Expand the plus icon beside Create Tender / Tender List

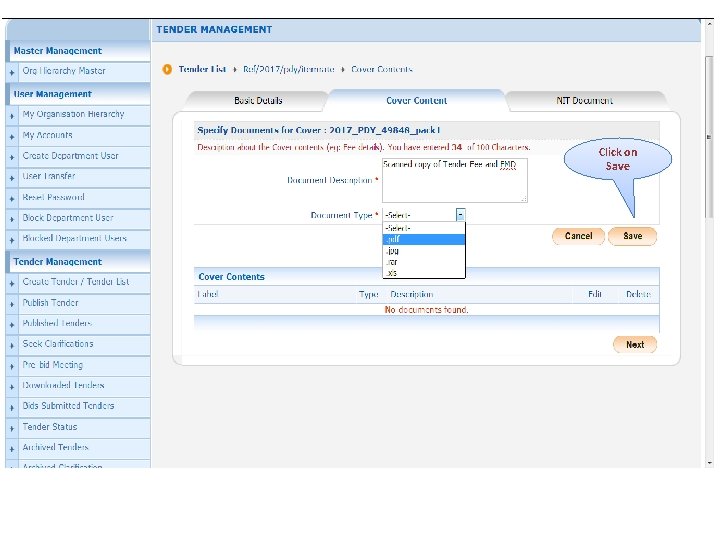click(x=12, y=283)
